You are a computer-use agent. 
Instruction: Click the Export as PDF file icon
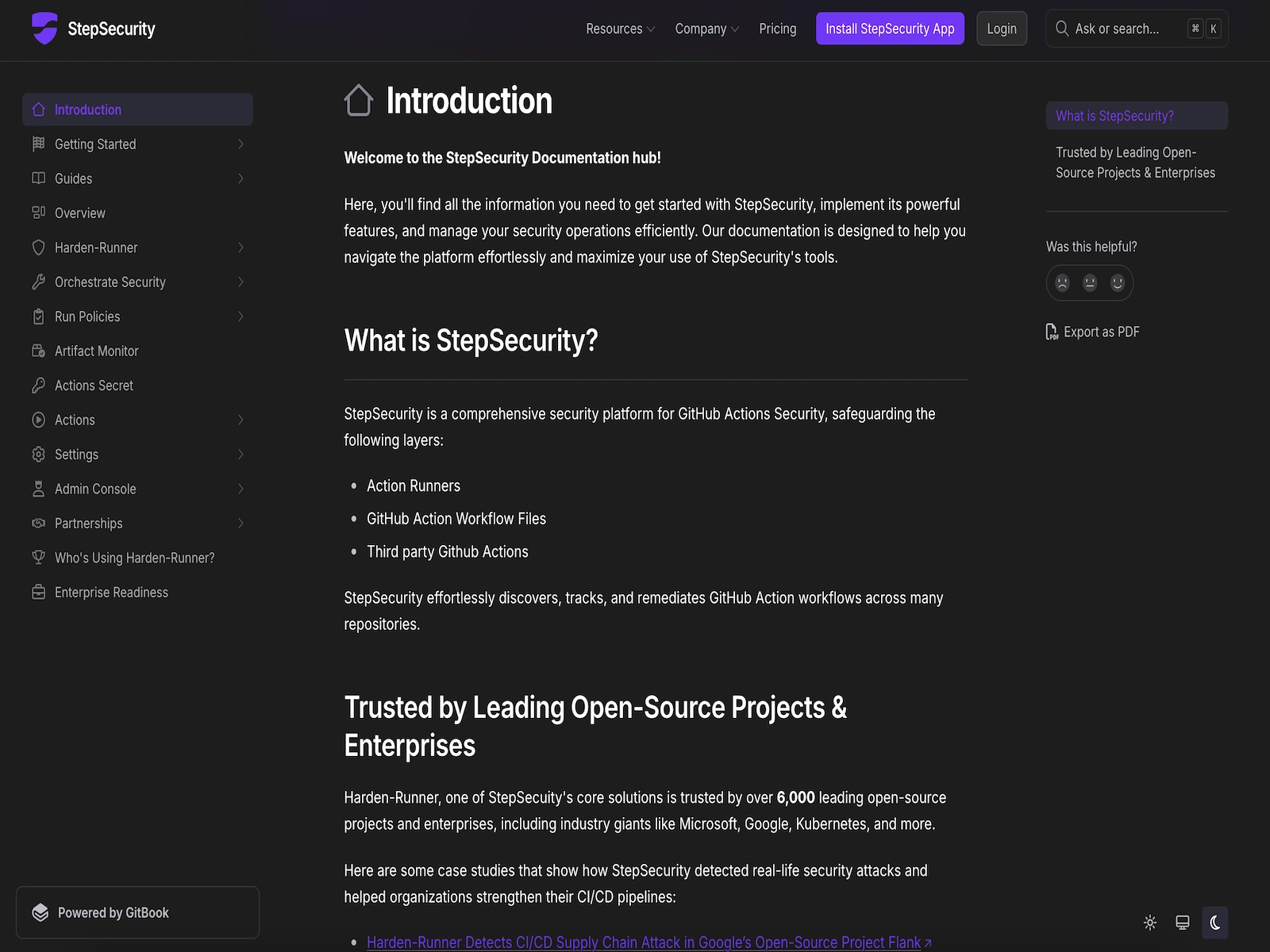pyautogui.click(x=1052, y=332)
